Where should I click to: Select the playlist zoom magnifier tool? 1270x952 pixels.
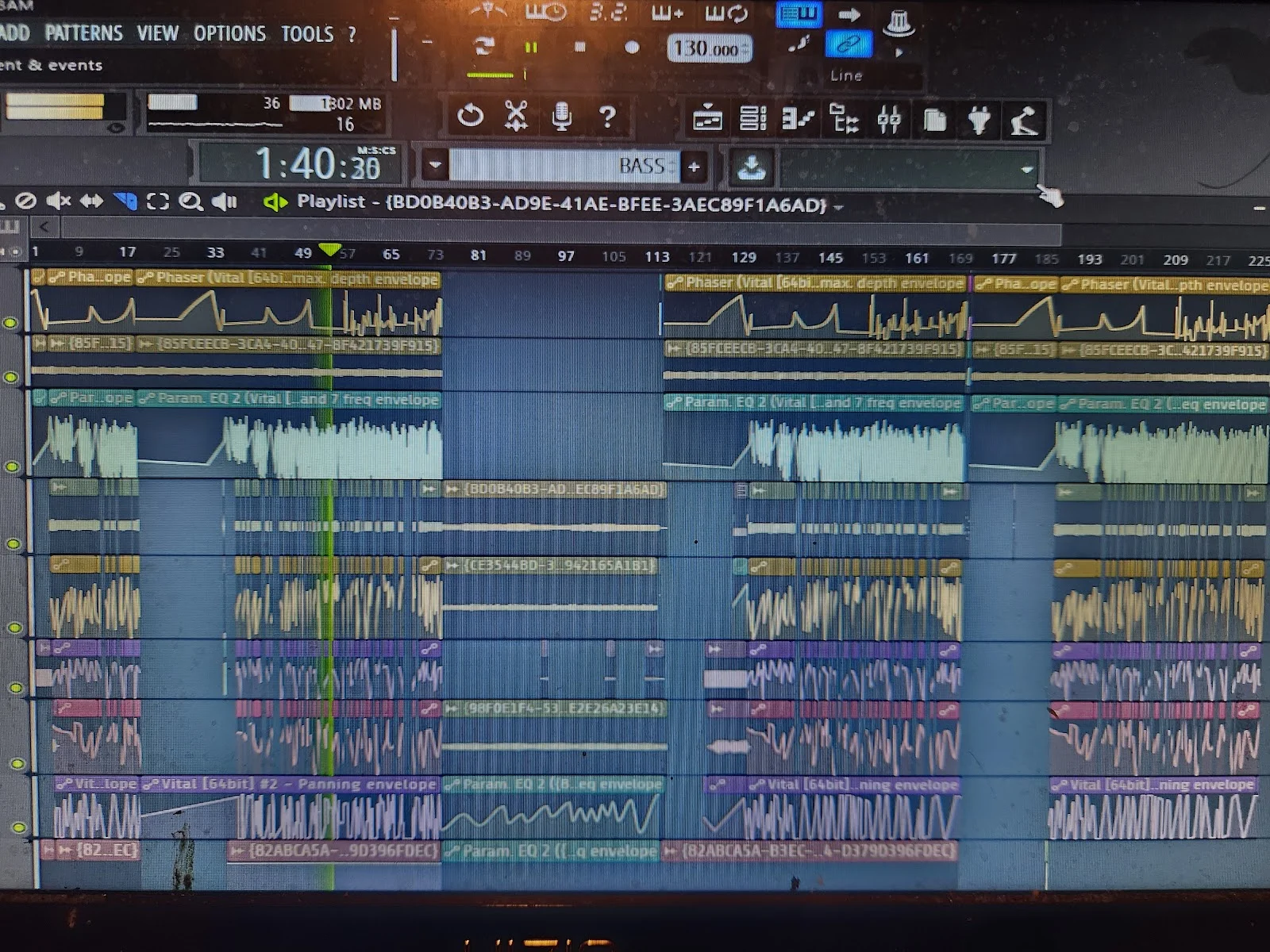(190, 202)
